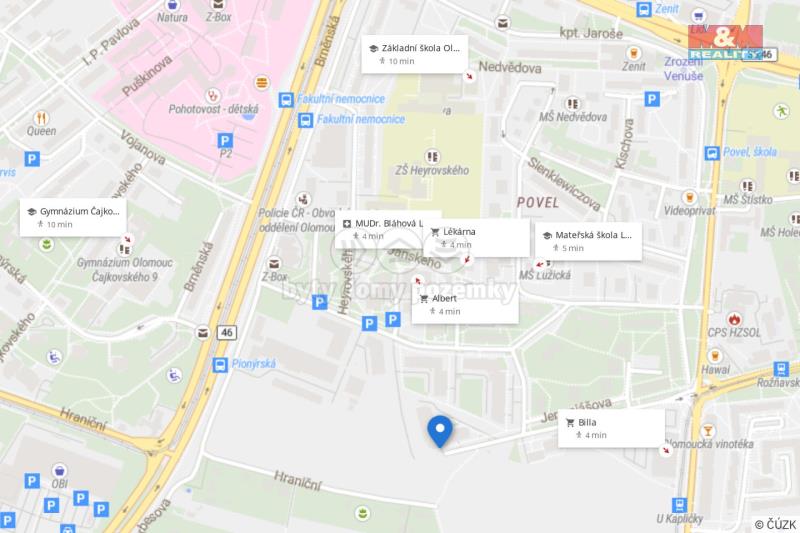Open the P2 hospital parking icon
This screenshot has height=533, width=800.
225,140
